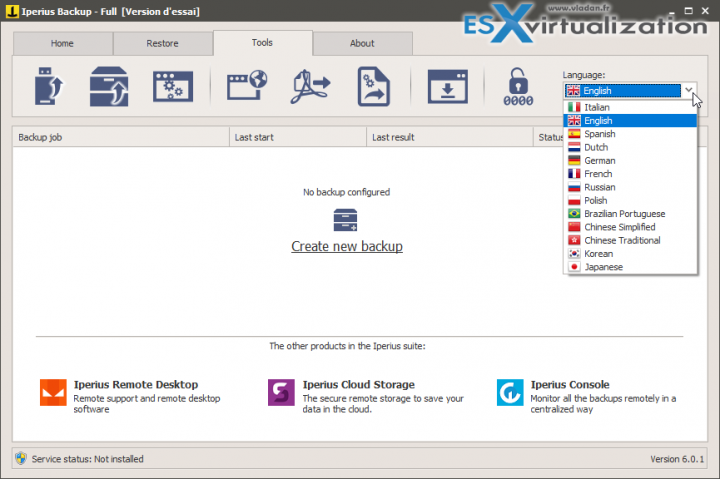Choose Chinese Traditional from the language list

(x=630, y=240)
